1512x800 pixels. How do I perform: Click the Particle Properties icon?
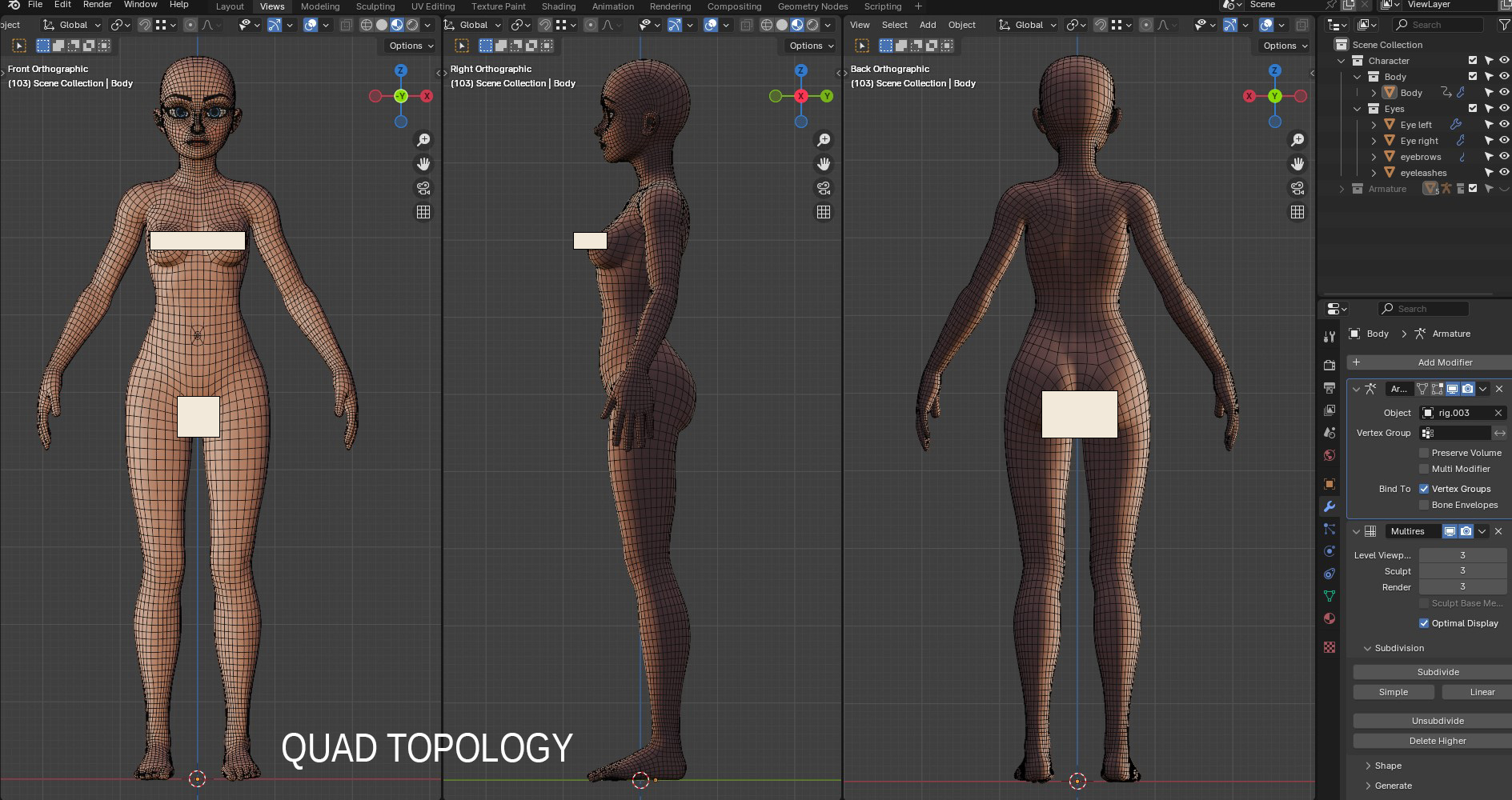tap(1330, 530)
